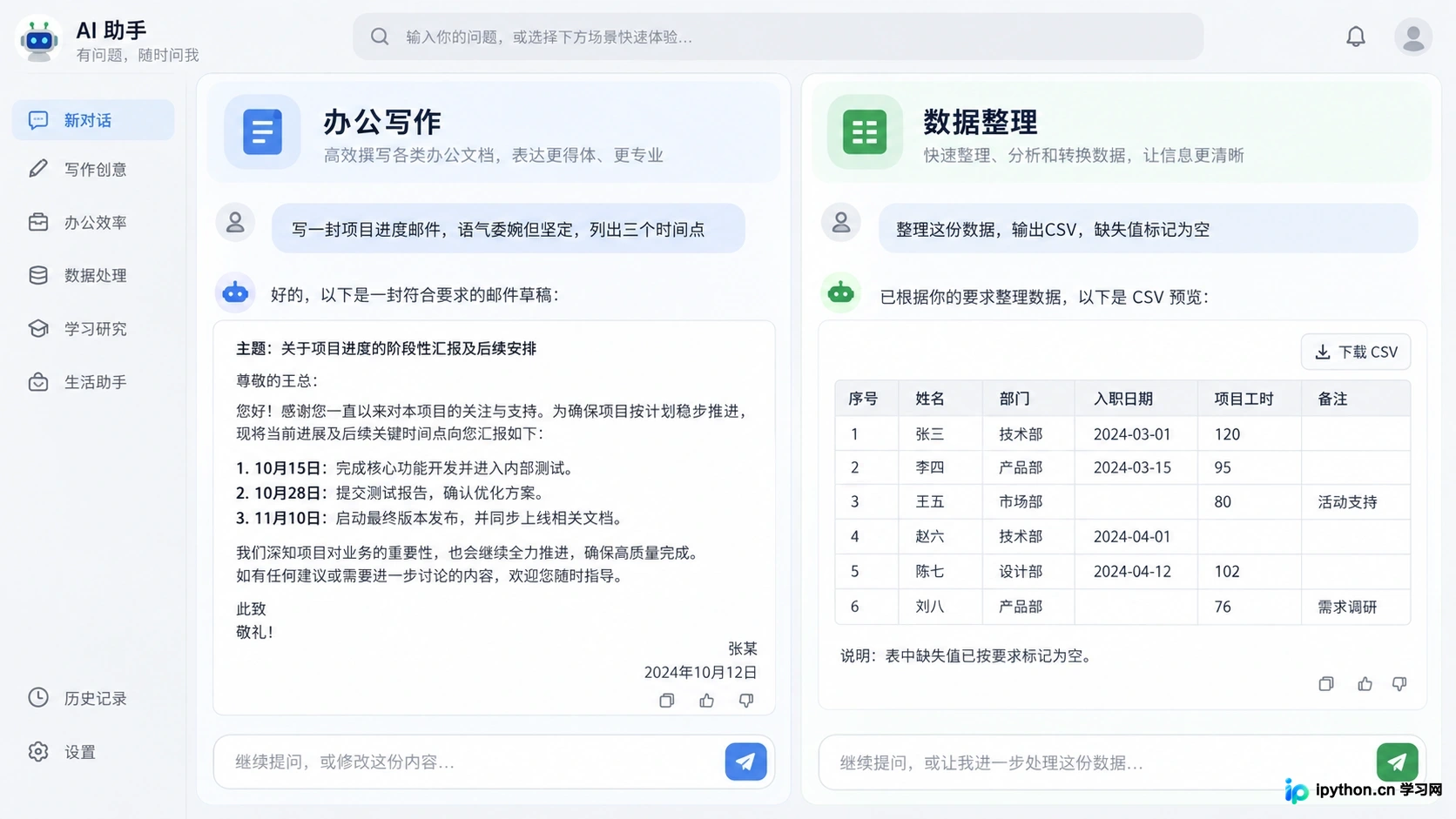This screenshot has height=819, width=1456.
Task: Open 设置 label
Action: click(80, 752)
